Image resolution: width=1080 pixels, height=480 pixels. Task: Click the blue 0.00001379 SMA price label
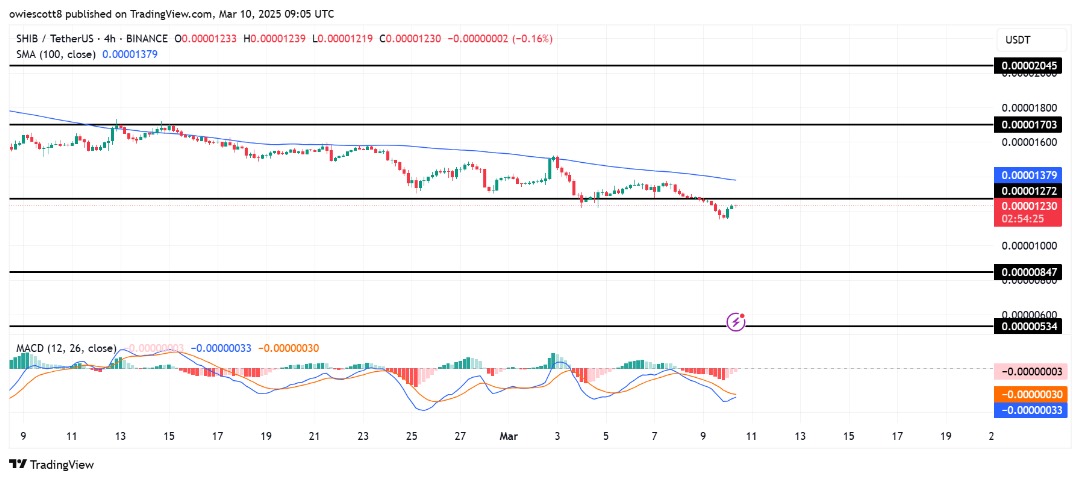pyautogui.click(x=1028, y=174)
